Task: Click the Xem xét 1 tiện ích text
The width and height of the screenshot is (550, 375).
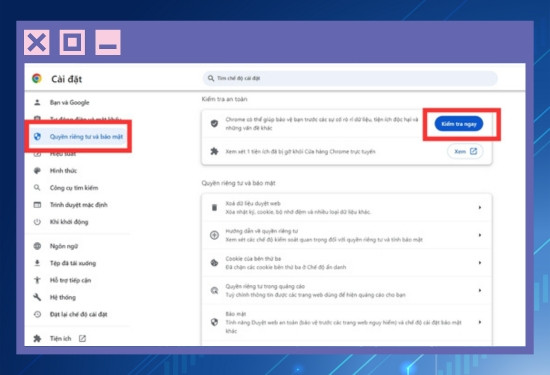Action: point(300,152)
